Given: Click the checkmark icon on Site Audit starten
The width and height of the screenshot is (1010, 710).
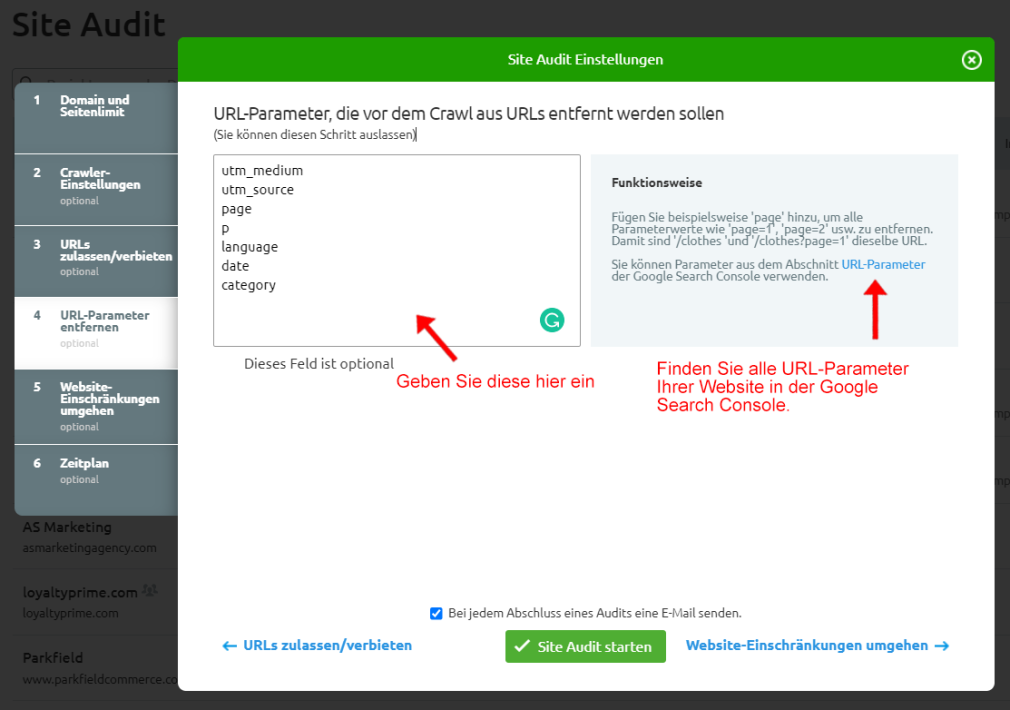Looking at the screenshot, I should tap(521, 646).
